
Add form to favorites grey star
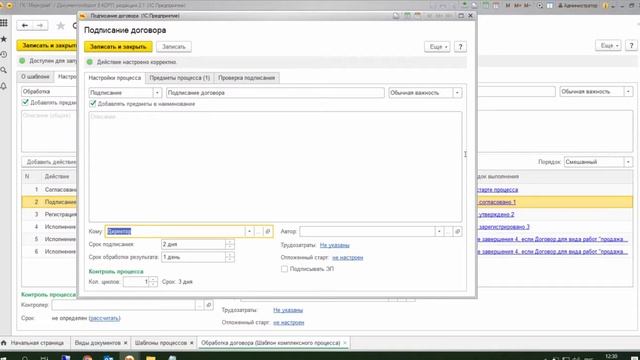60,26
